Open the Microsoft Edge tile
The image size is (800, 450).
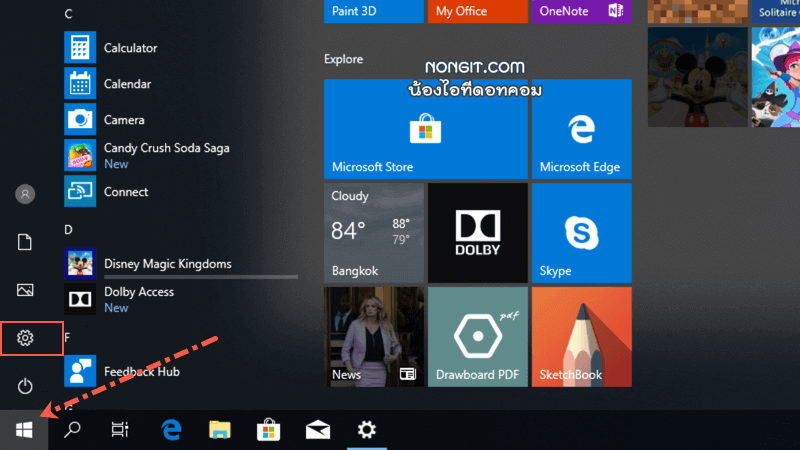(x=582, y=129)
